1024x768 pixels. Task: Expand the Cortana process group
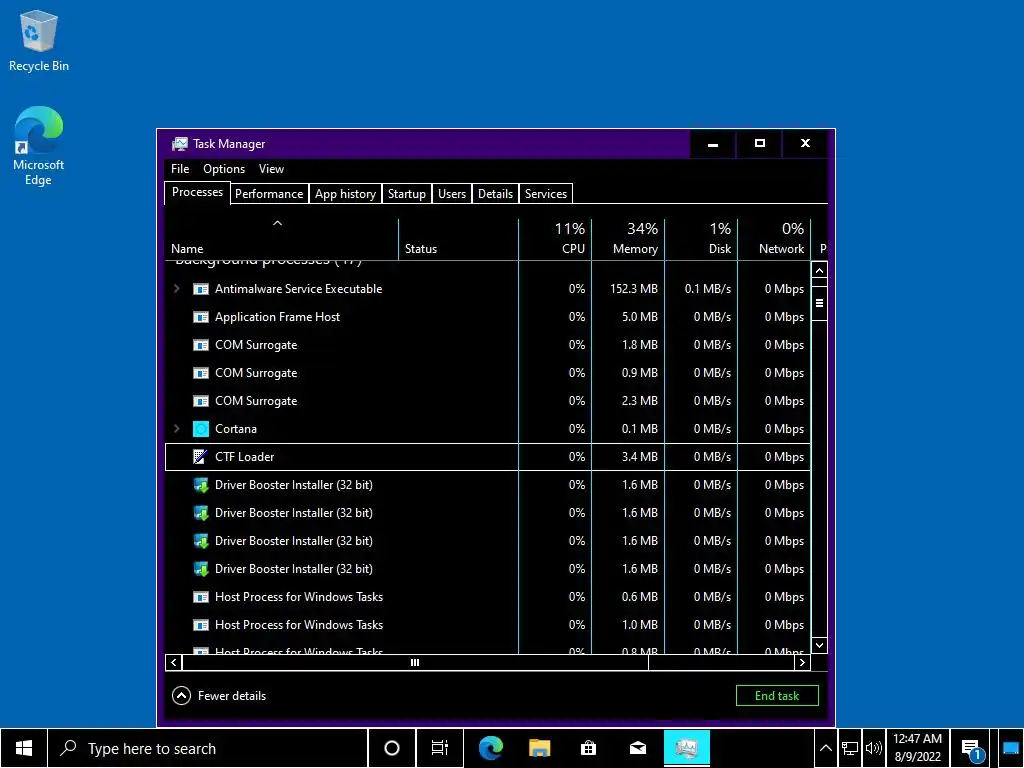176,429
